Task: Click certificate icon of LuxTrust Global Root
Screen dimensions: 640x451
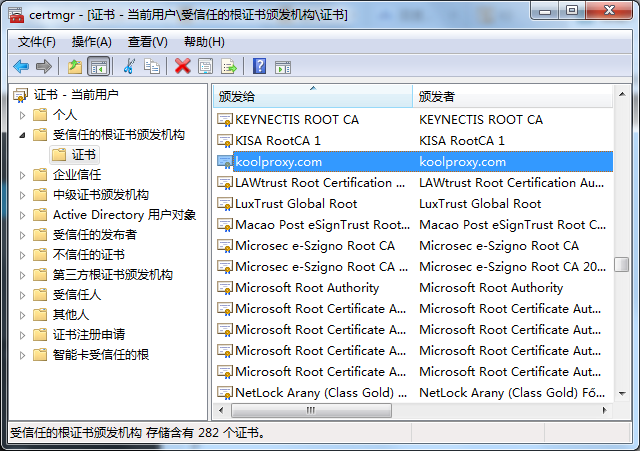Action: [x=225, y=204]
